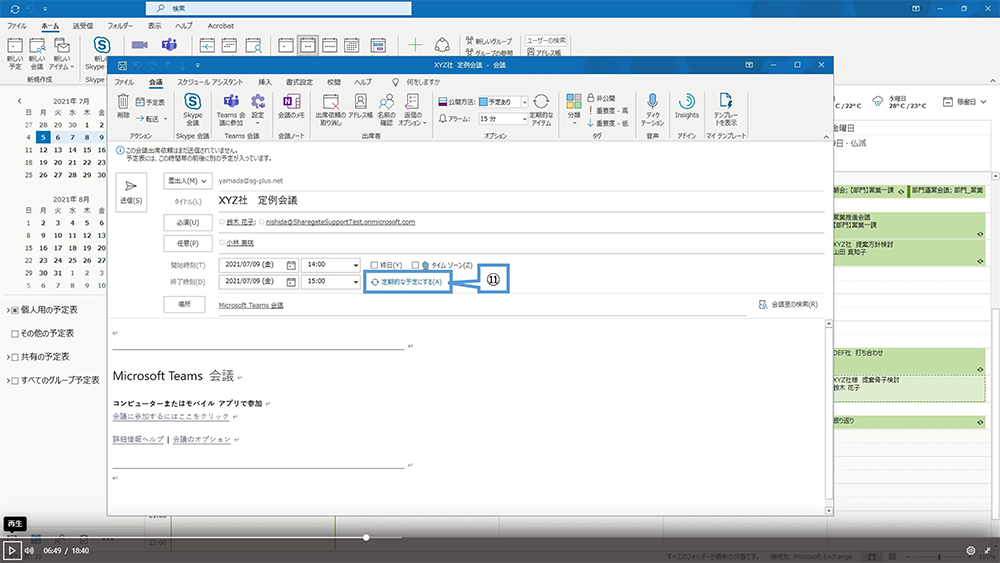The width and height of the screenshot is (1000, 563).
Task: Open the address book icon in meeting ribbon
Action: [360, 101]
